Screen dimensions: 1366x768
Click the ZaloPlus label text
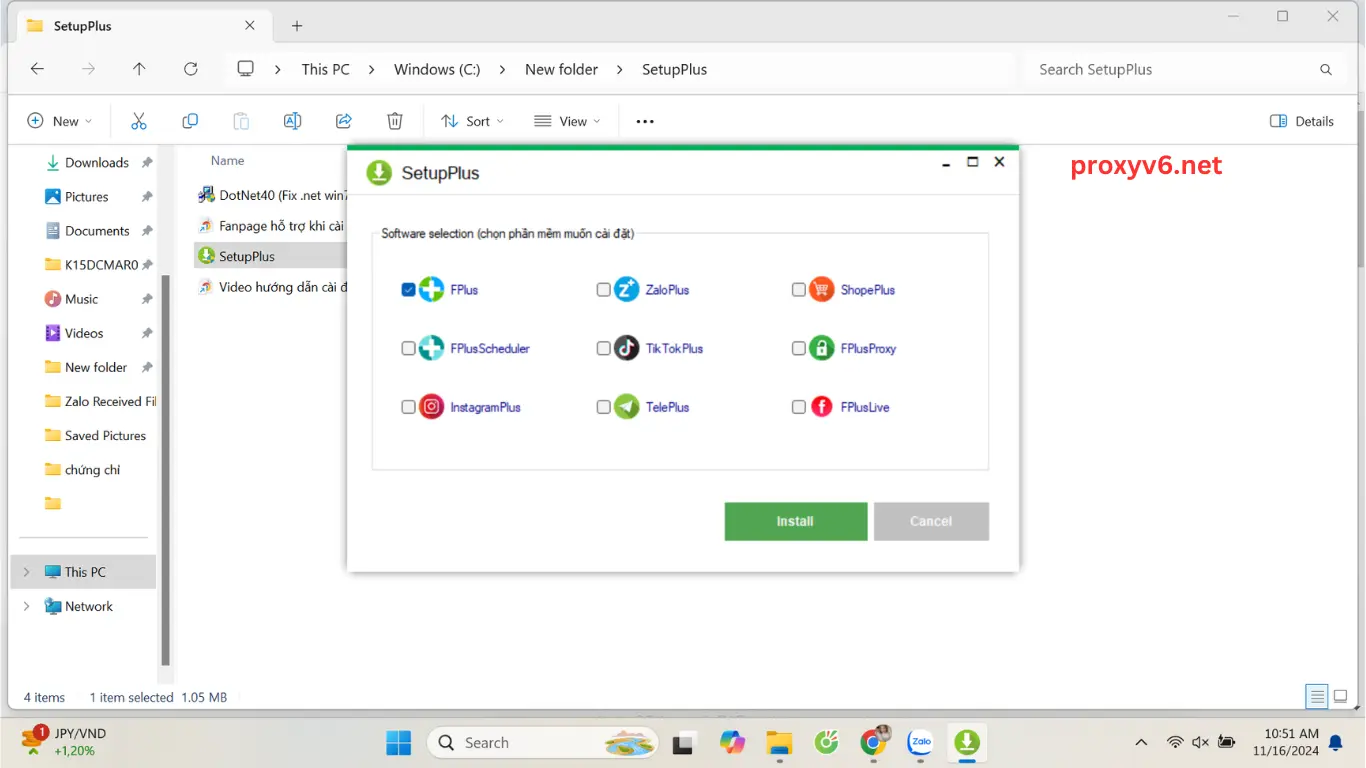coord(667,290)
